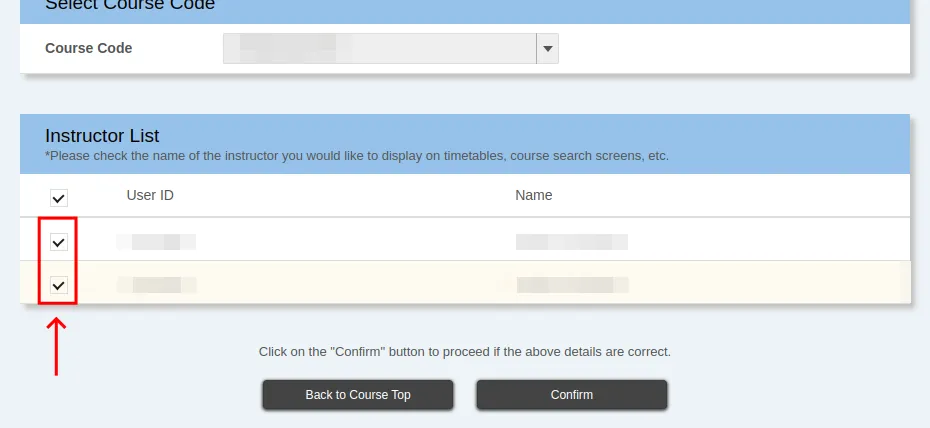Uncheck the first instructor's checkbox

(x=59, y=242)
